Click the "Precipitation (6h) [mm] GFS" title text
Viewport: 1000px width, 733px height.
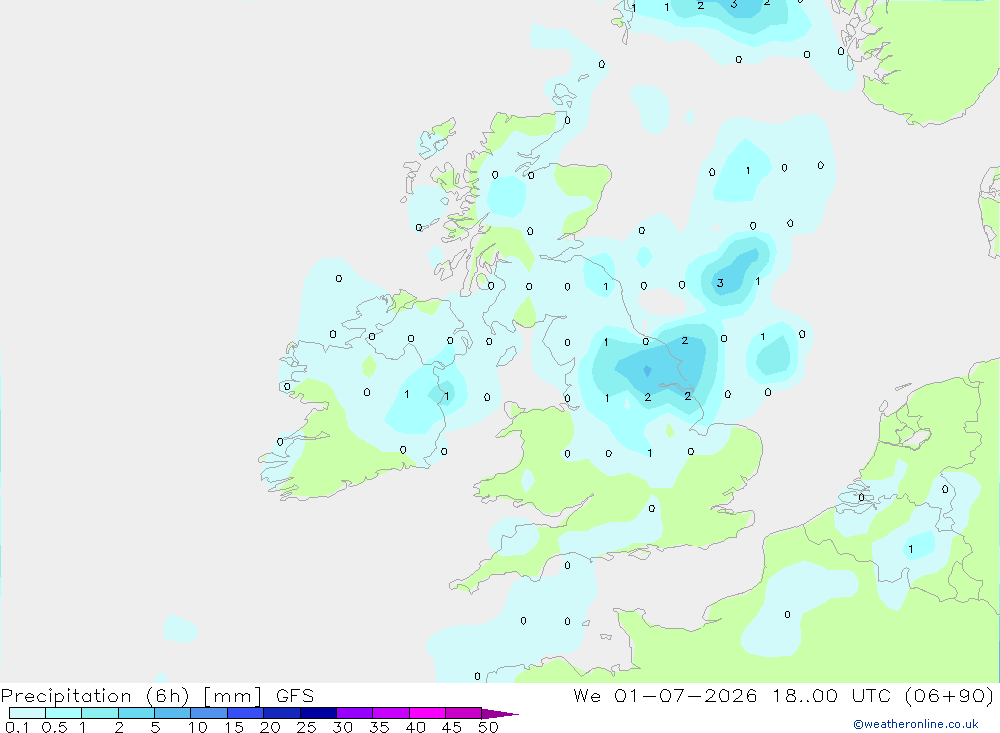pyautogui.click(x=158, y=695)
